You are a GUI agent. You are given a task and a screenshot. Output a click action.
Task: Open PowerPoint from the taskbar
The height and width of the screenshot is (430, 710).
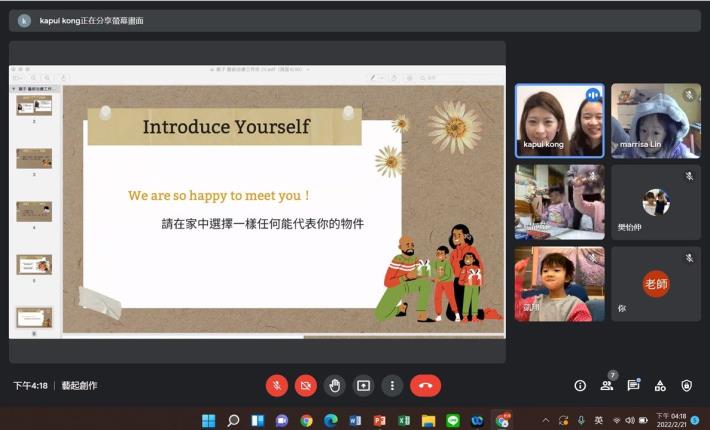pos(379,420)
